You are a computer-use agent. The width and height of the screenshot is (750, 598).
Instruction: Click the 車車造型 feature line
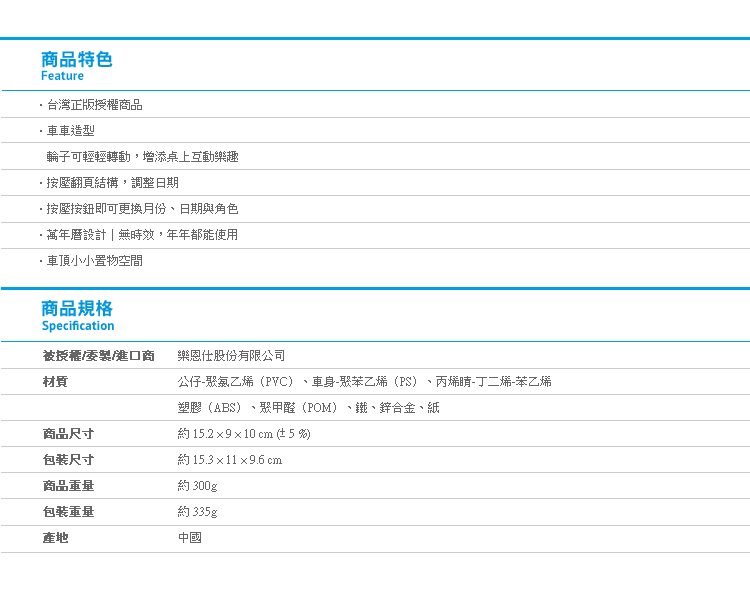tap(70, 131)
